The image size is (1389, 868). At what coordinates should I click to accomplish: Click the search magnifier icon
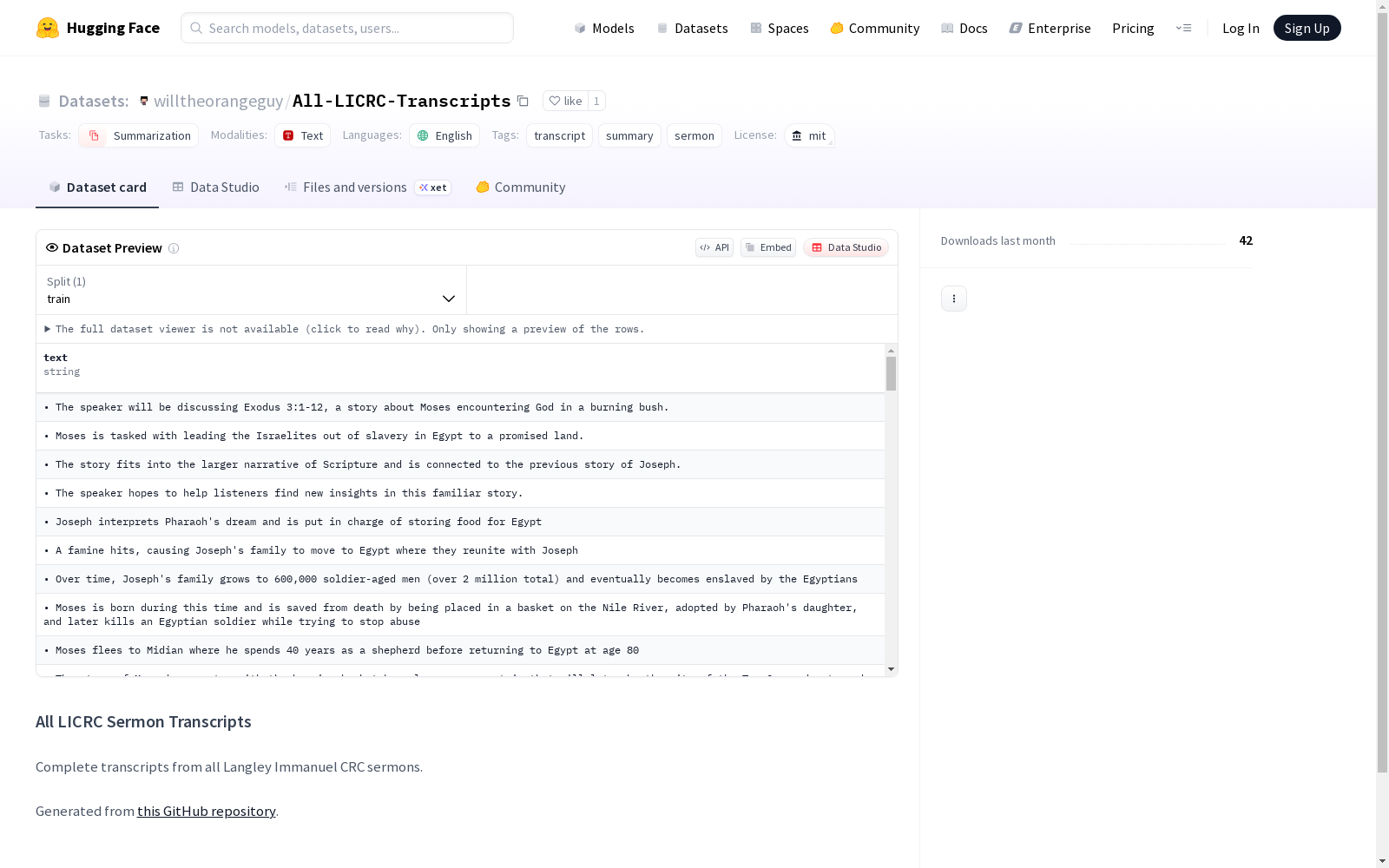(x=196, y=28)
